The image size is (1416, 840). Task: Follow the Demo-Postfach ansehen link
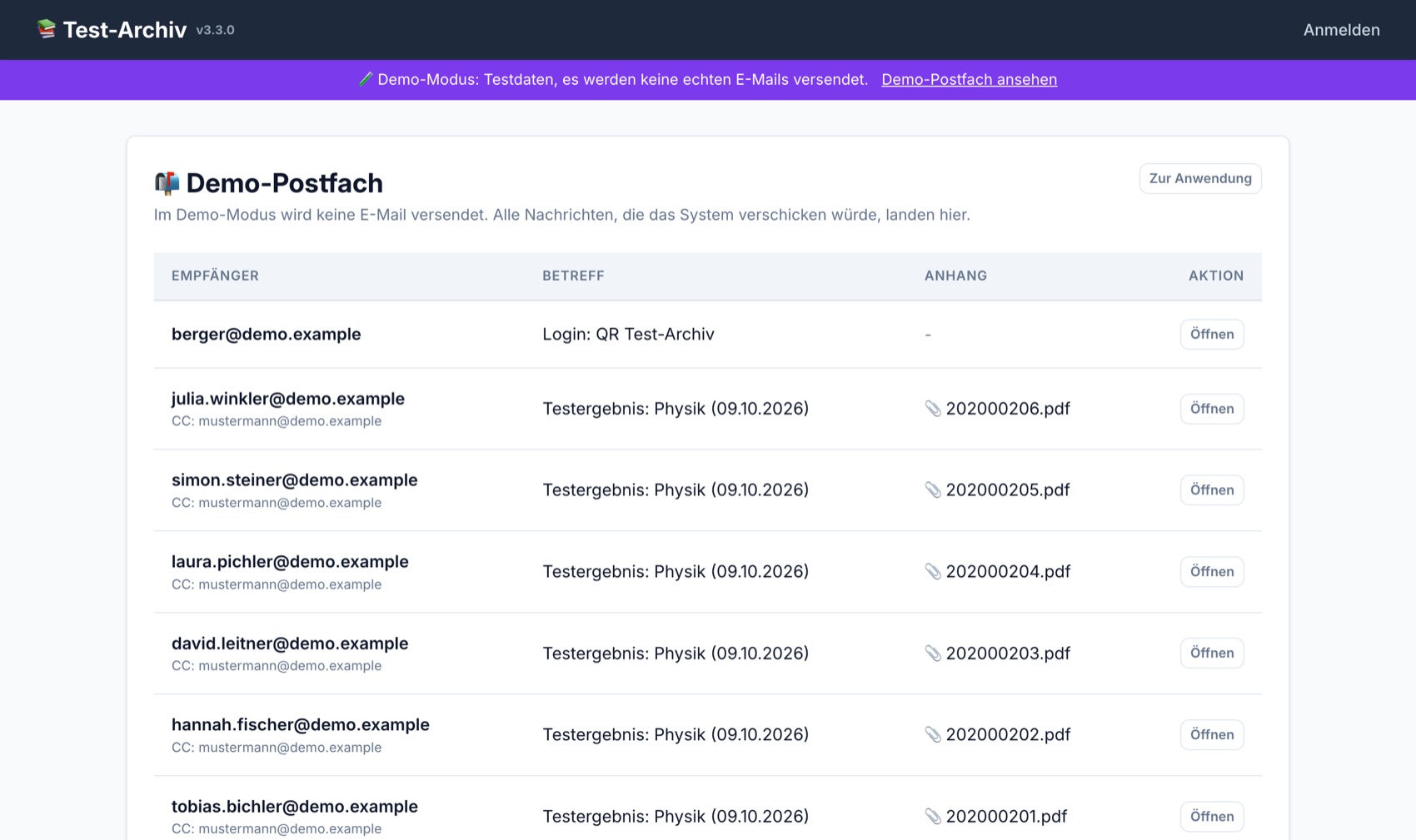969,79
